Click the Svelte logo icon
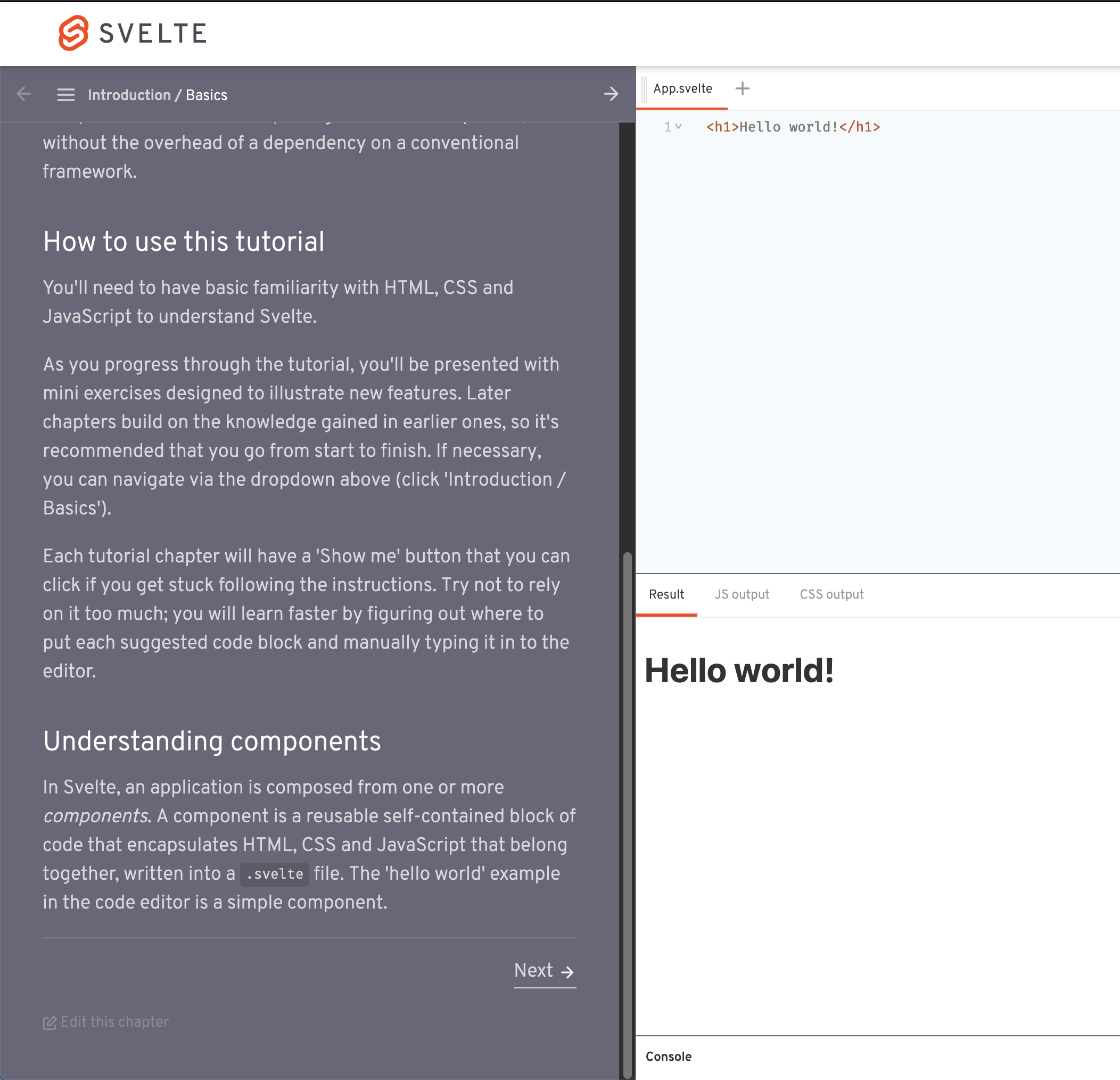Viewport: 1120px width, 1080px height. [x=73, y=33]
